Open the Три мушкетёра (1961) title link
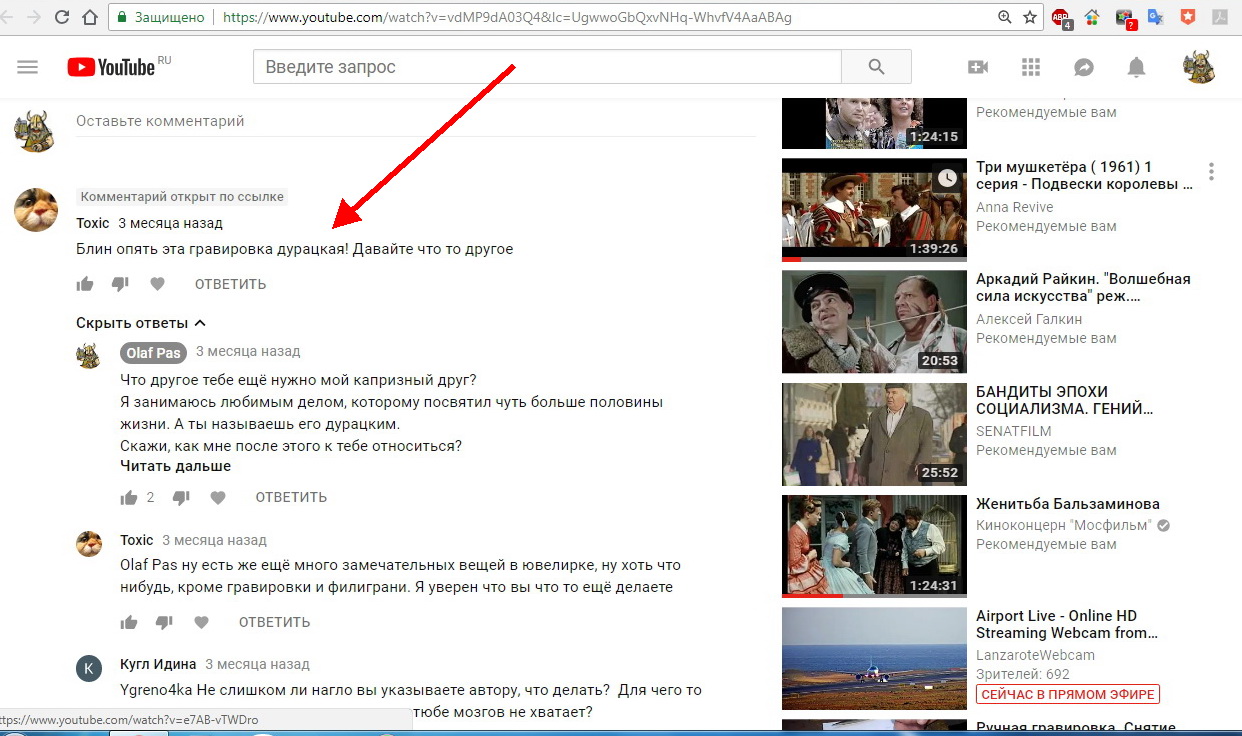 [1084, 176]
